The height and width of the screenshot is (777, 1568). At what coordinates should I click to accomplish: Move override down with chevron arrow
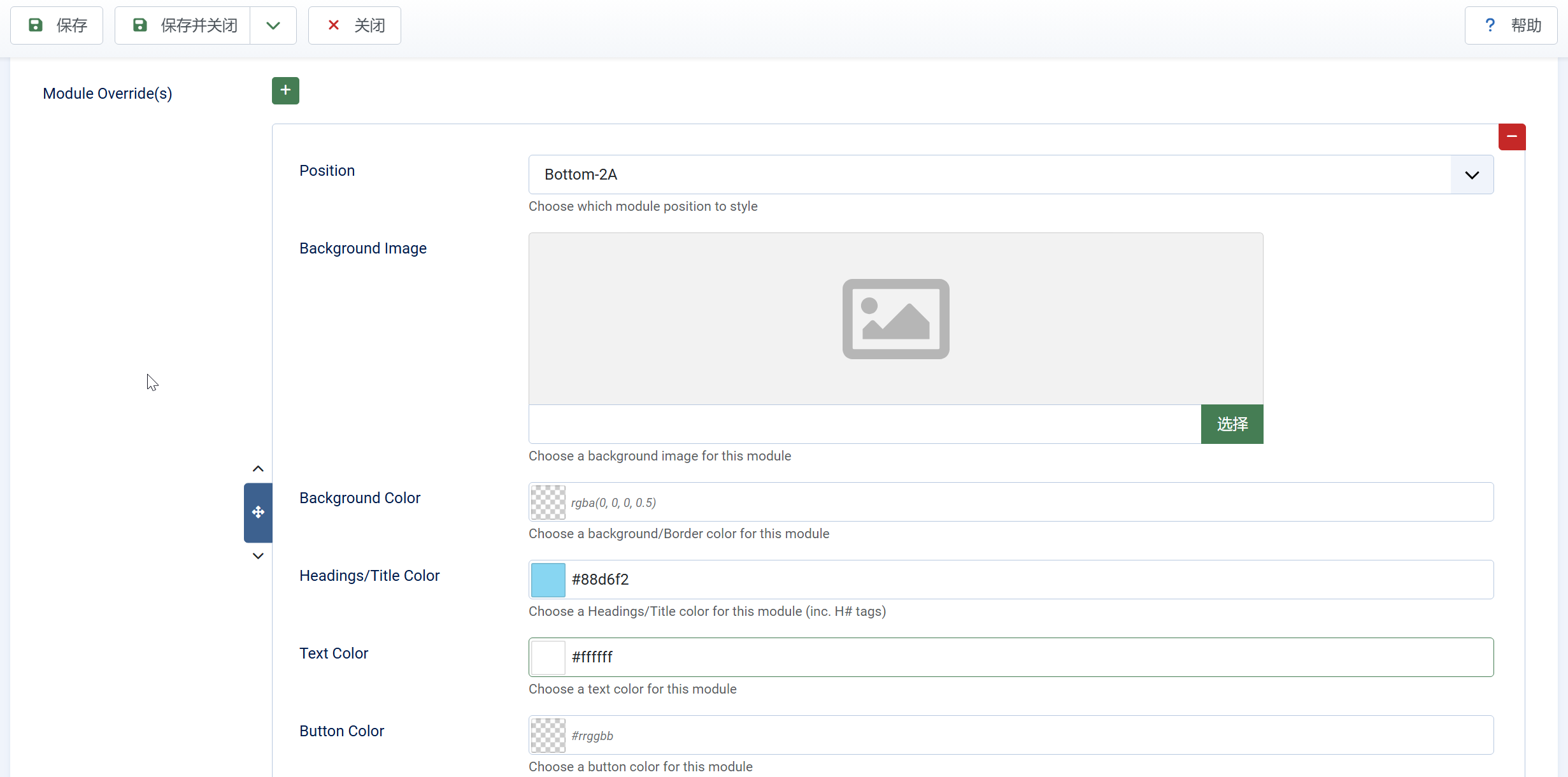click(x=258, y=556)
